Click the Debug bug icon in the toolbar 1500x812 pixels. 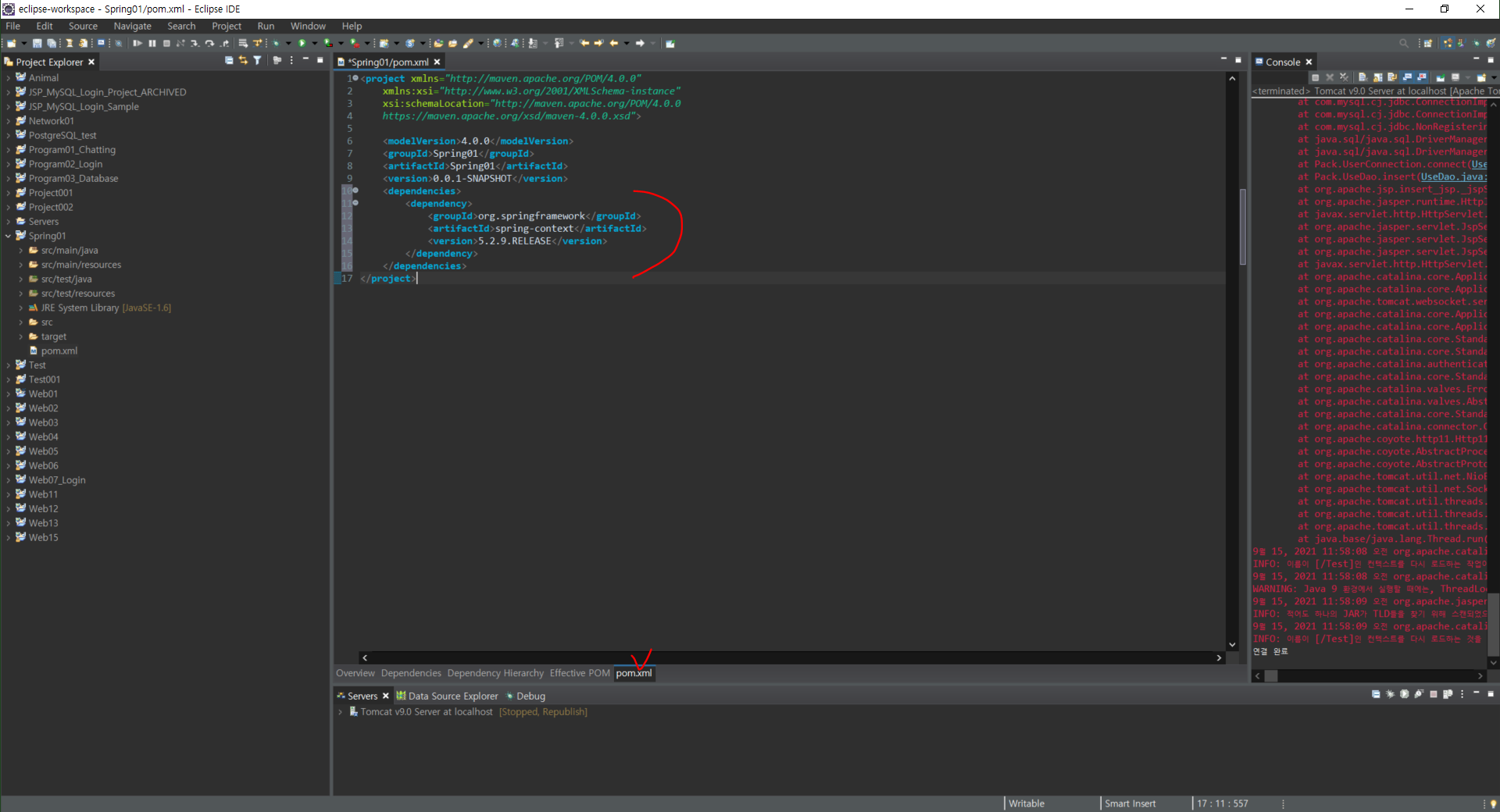(x=276, y=43)
